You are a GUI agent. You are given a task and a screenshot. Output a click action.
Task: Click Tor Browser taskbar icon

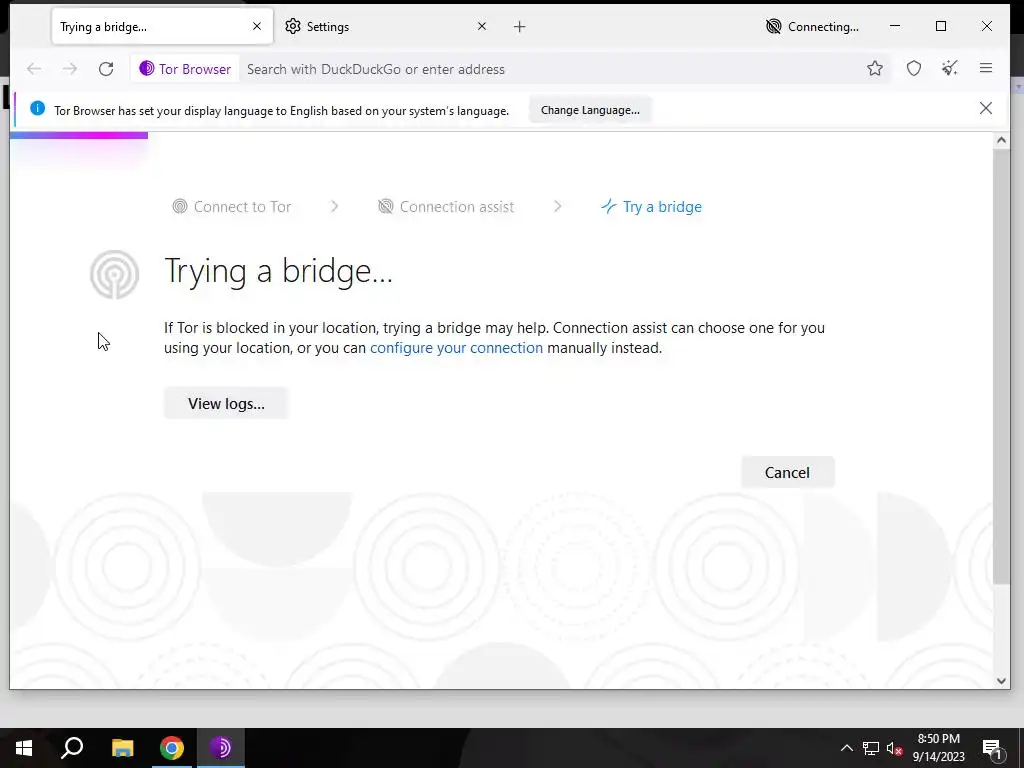pyautogui.click(x=221, y=748)
